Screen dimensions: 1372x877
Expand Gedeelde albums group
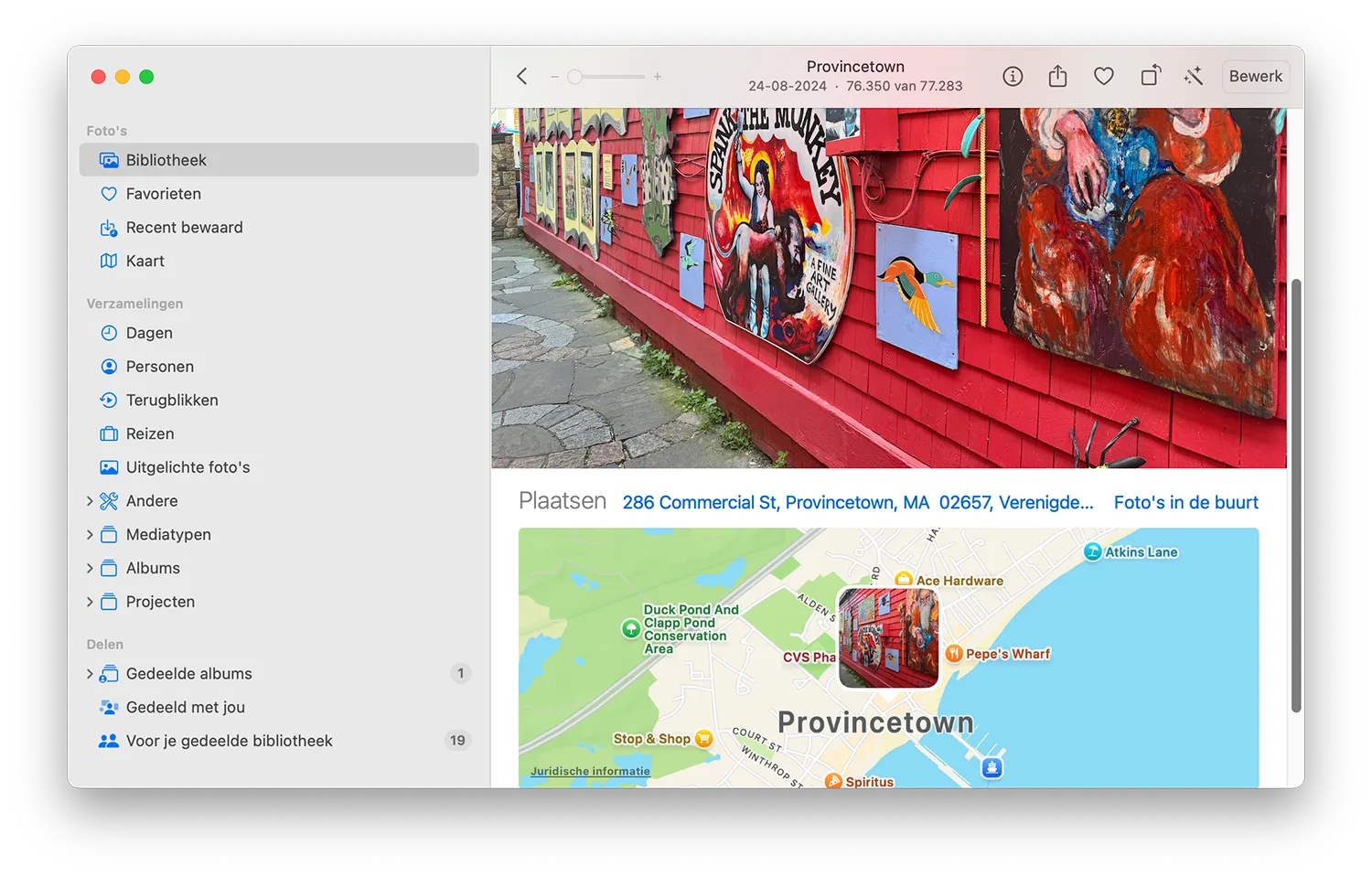90,674
